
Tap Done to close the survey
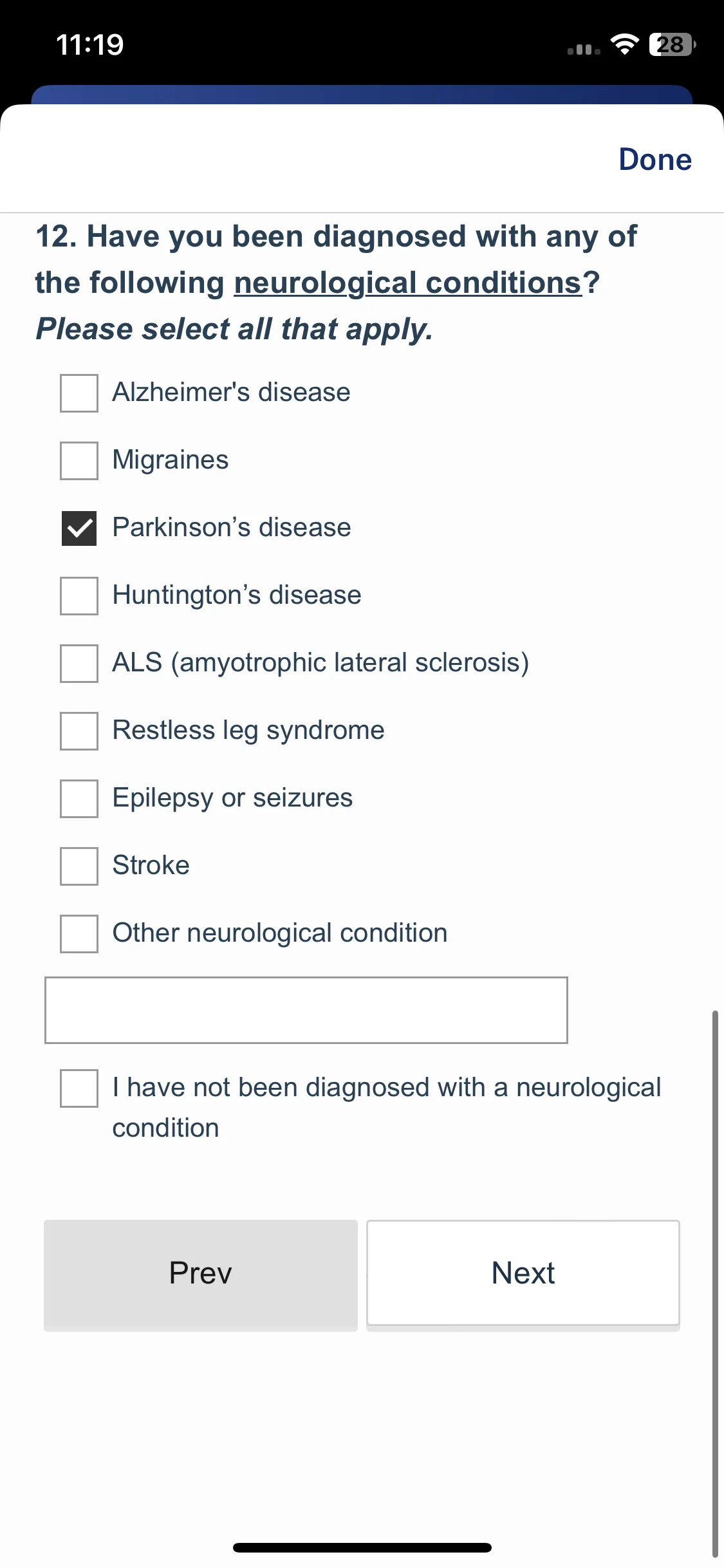pyautogui.click(x=655, y=159)
